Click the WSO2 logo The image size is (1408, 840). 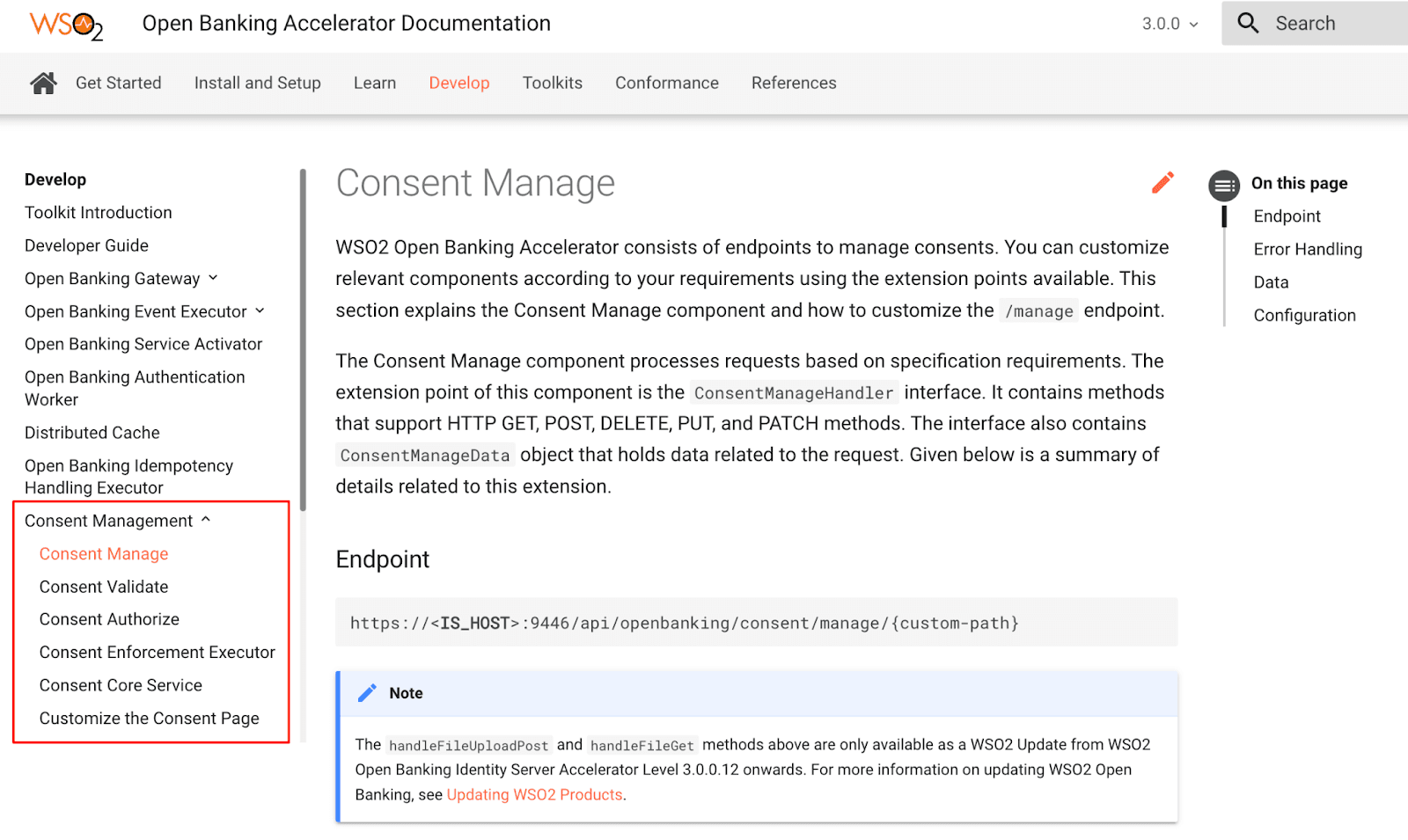66,25
